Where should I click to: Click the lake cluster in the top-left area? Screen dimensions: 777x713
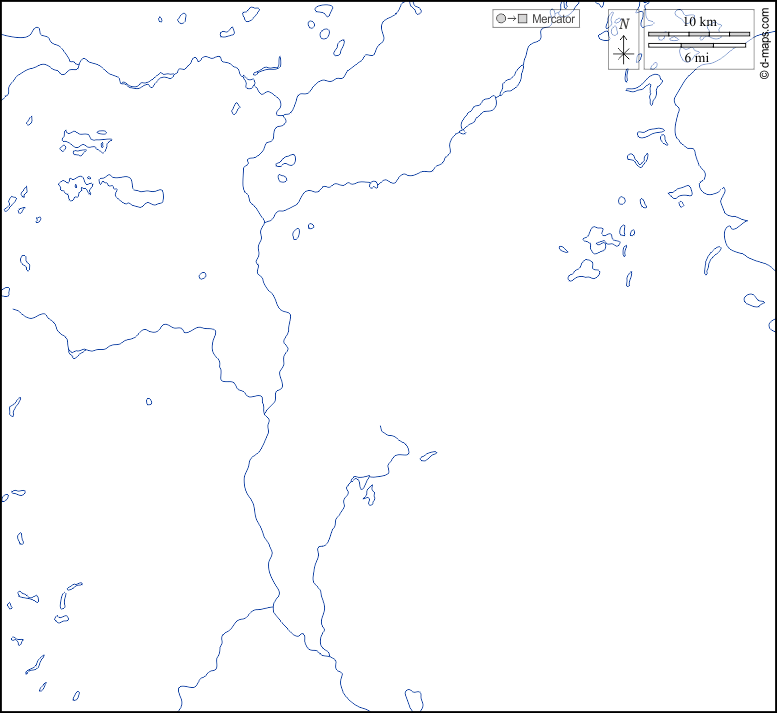click(86, 141)
